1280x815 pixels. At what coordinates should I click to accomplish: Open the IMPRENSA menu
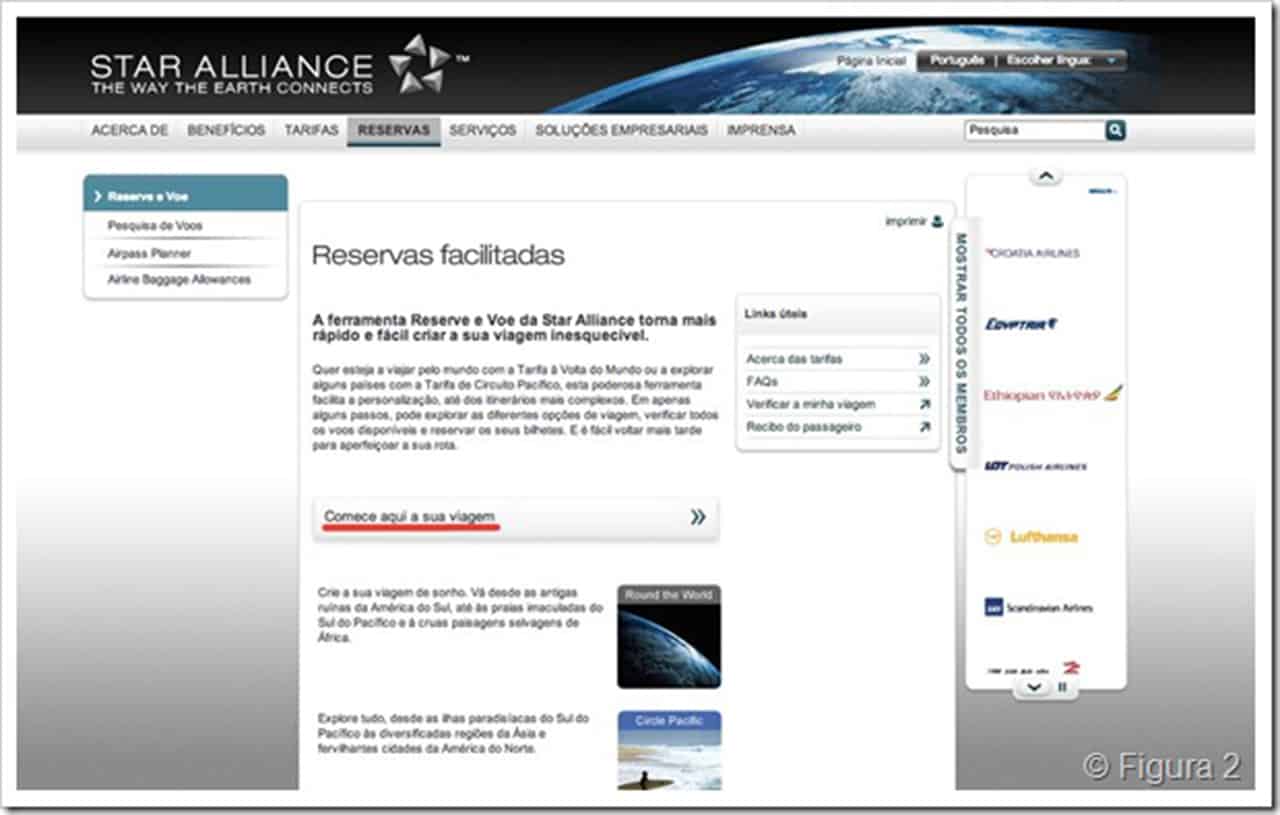coord(761,130)
